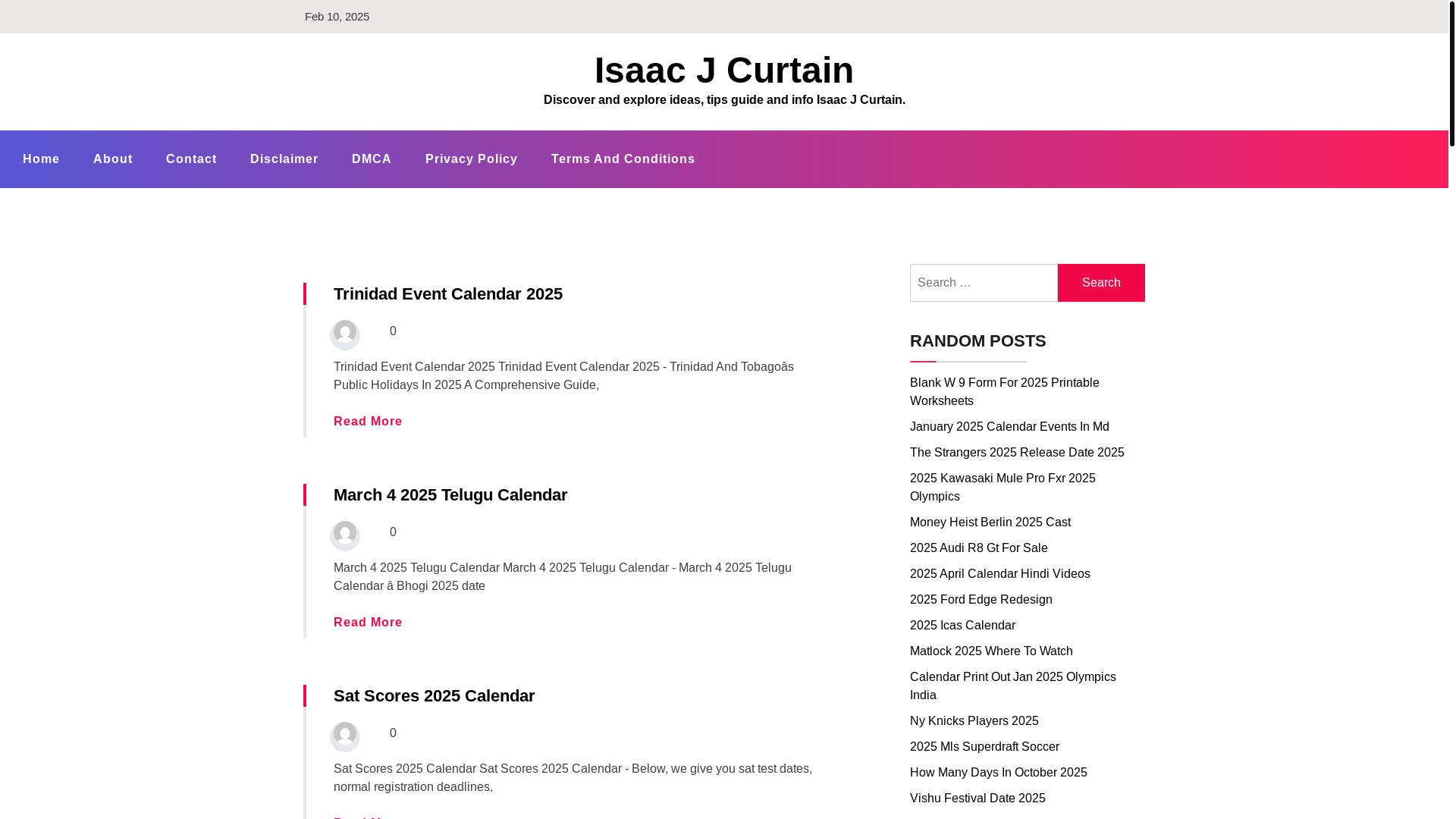Click comment count 0 under Trinidad Event Calendar
Screen dimensions: 1456x819
393,331
